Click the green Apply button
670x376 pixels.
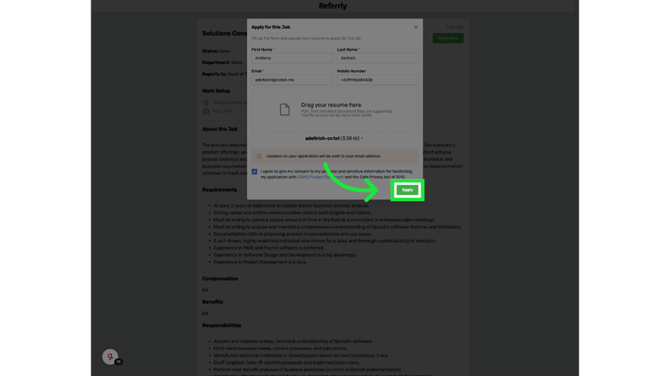point(407,190)
